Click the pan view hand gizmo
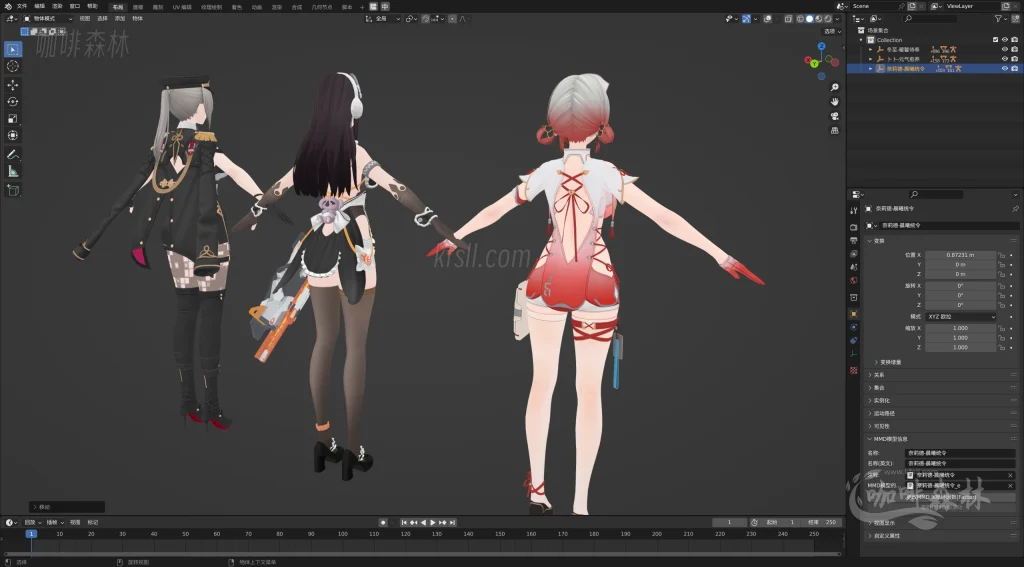 [x=835, y=101]
